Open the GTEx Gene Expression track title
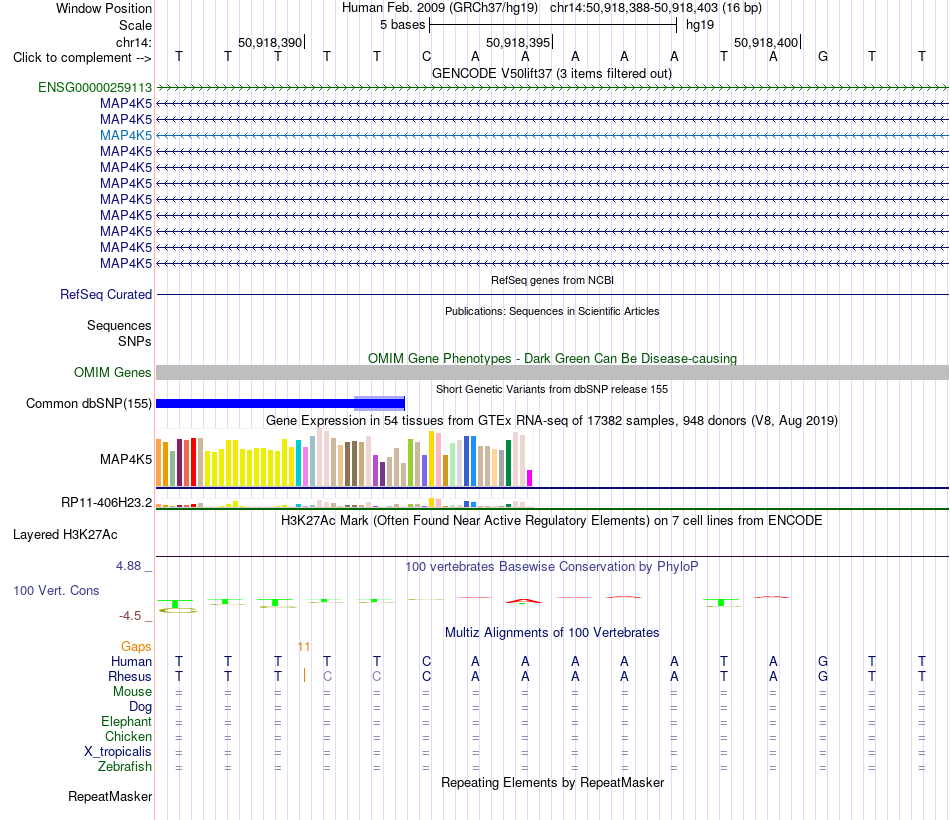Image resolution: width=950 pixels, height=820 pixels. coord(552,421)
